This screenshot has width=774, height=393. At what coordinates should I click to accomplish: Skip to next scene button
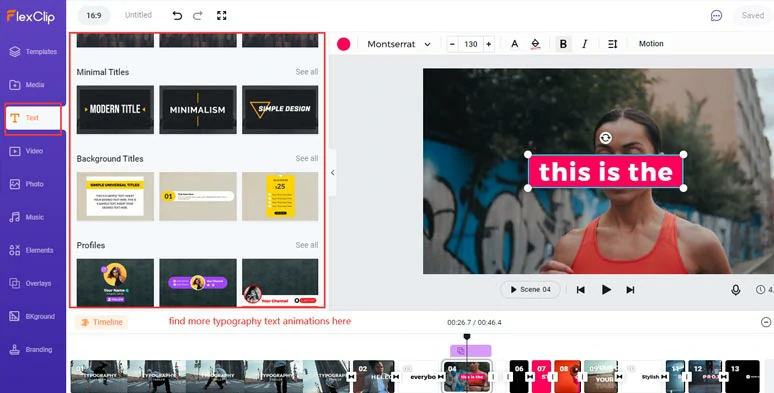click(x=630, y=290)
